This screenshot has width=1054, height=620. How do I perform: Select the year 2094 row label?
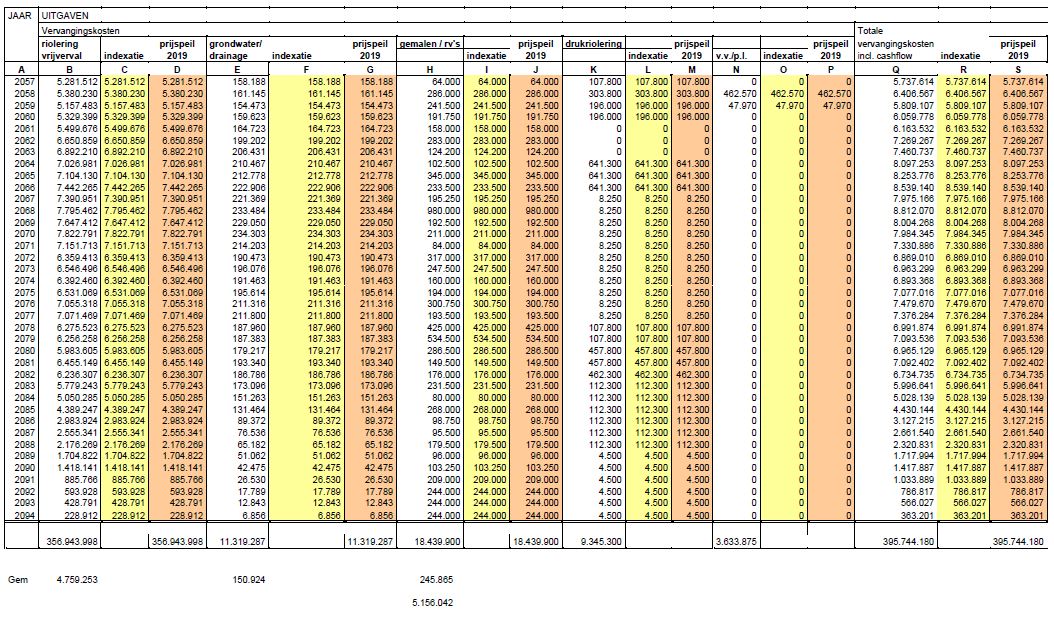pos(21,513)
